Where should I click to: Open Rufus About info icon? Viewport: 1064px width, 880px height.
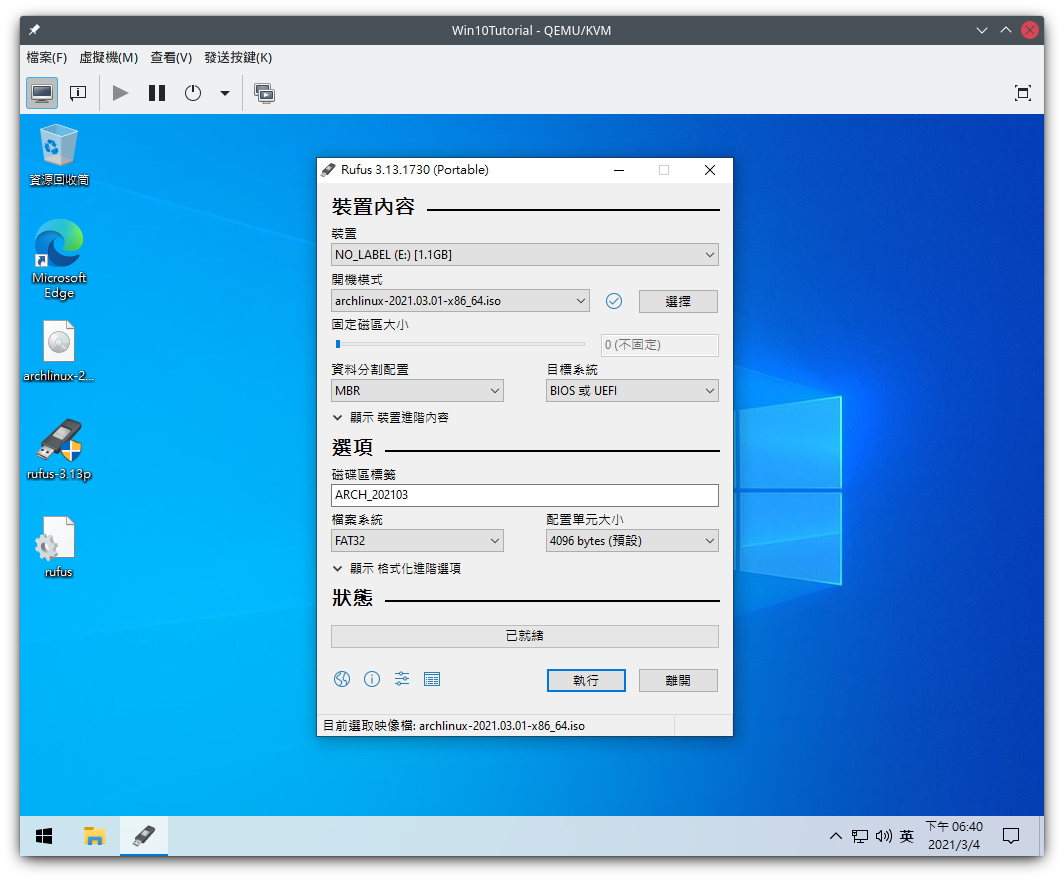[x=372, y=679]
